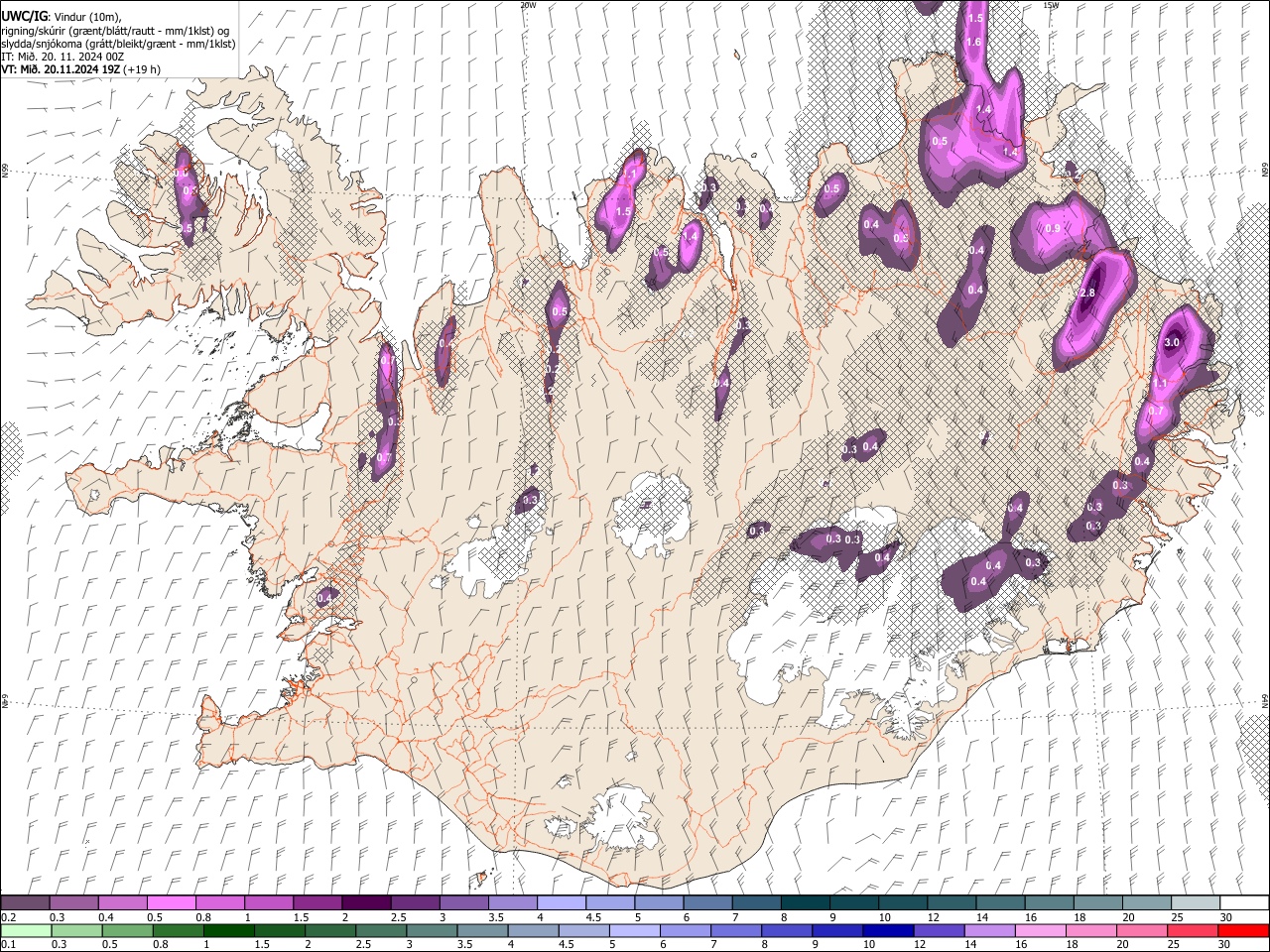
Task: Click the pink 20 swatch in the bottom legend row
Action: pos(1142,930)
